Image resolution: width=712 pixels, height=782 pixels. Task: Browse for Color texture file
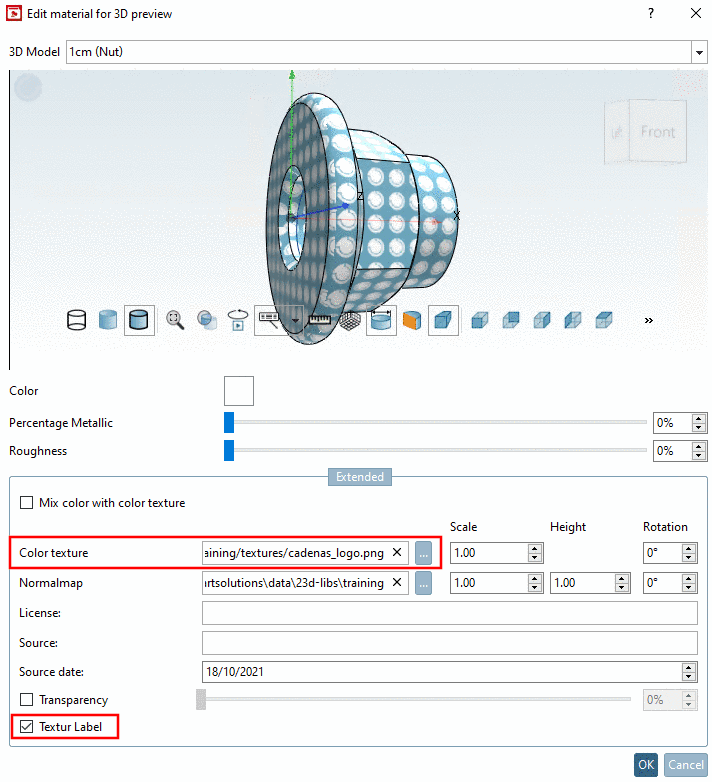[x=423, y=553]
